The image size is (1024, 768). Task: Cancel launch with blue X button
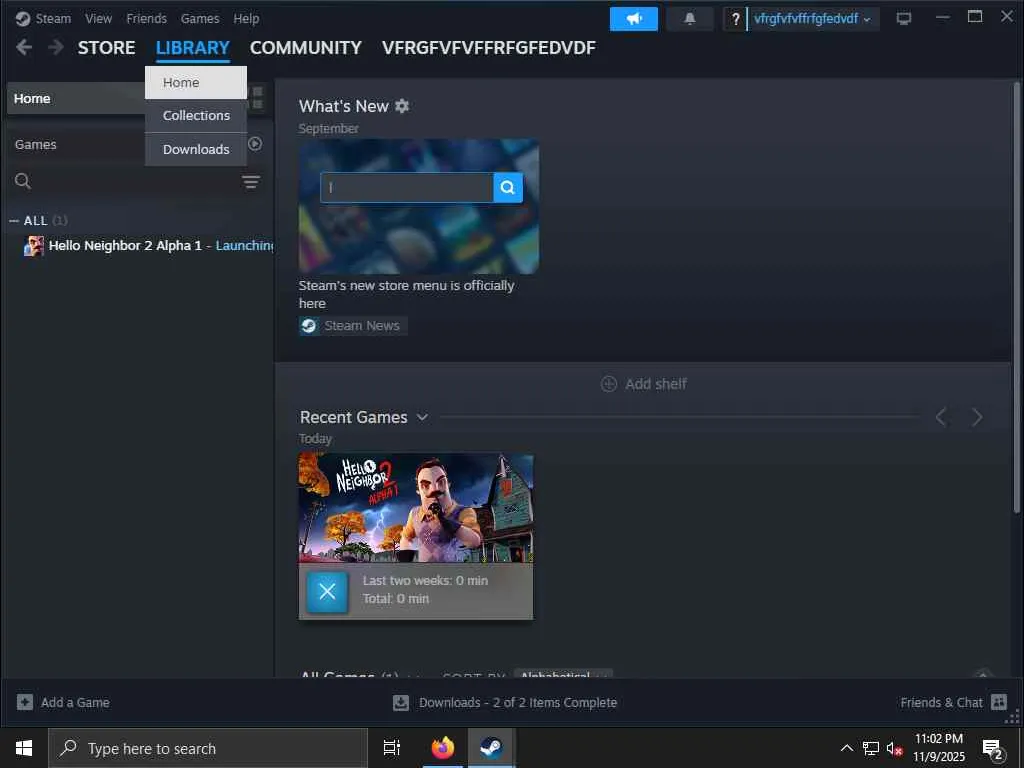[327, 592]
